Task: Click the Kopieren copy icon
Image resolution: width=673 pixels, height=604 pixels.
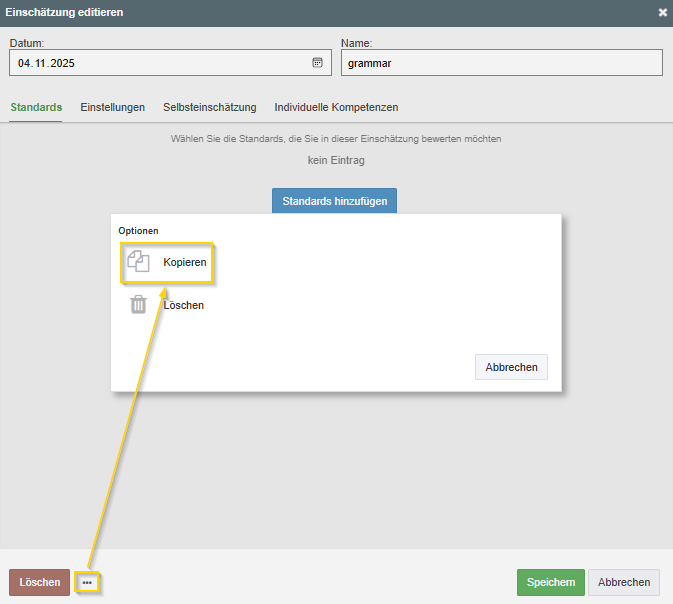Action: [x=138, y=262]
